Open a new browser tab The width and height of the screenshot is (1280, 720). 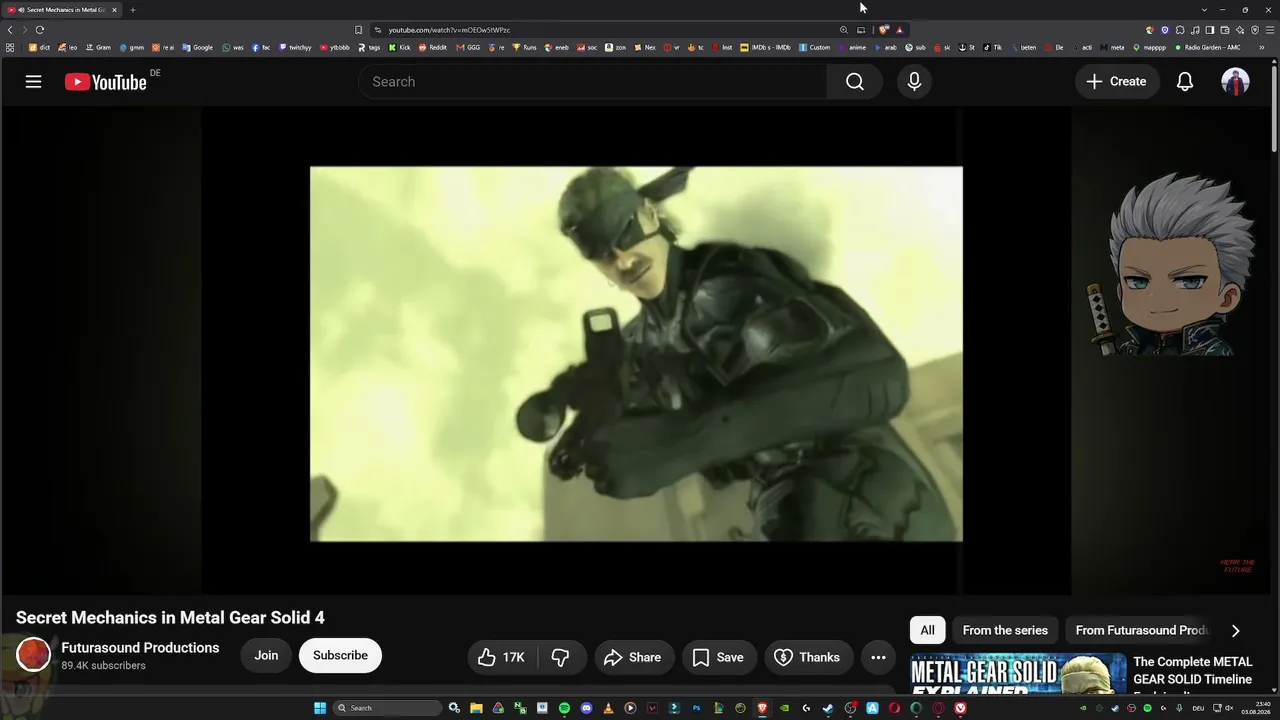click(x=132, y=10)
